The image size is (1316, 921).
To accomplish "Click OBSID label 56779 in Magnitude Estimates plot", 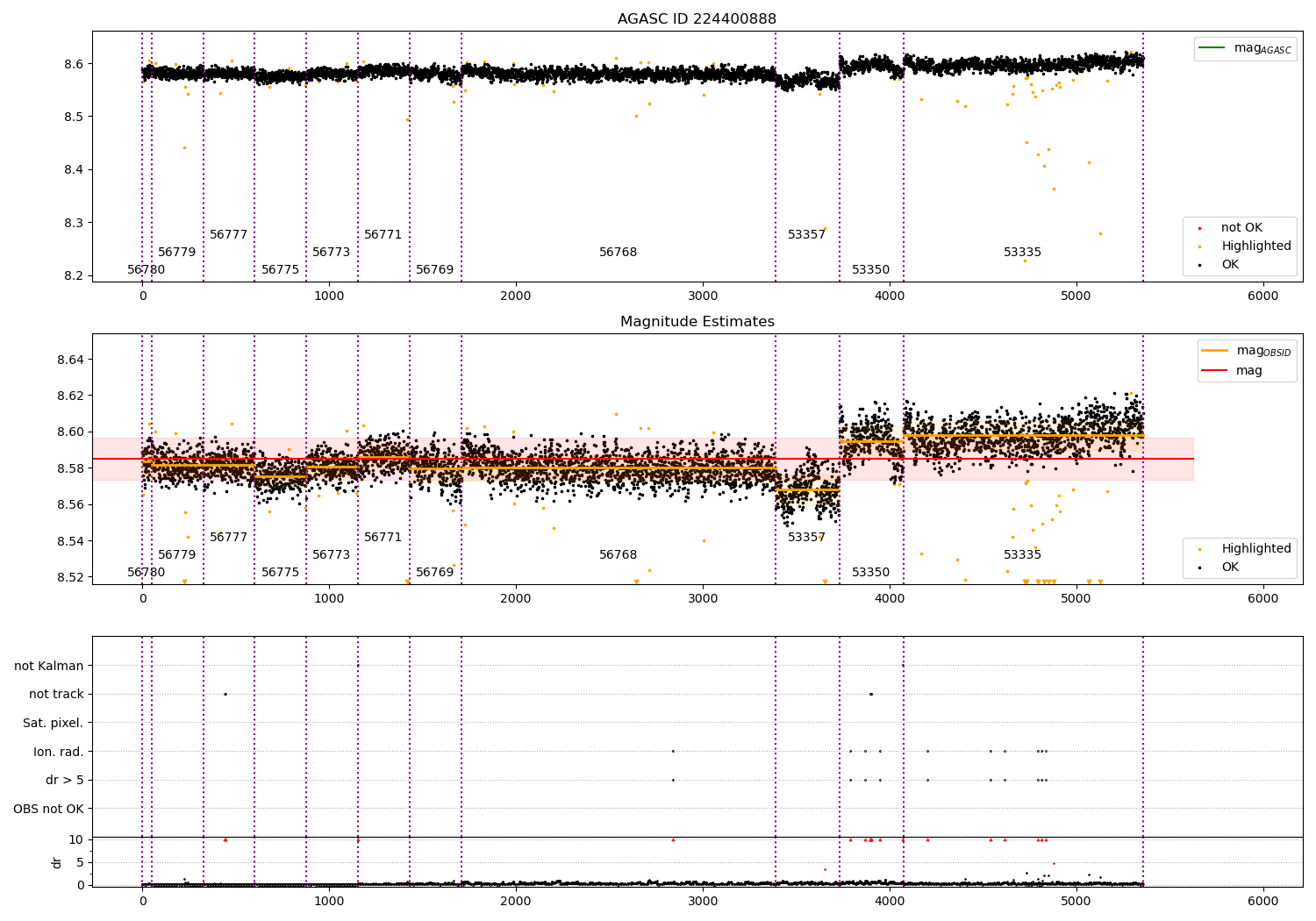I will click(x=177, y=555).
